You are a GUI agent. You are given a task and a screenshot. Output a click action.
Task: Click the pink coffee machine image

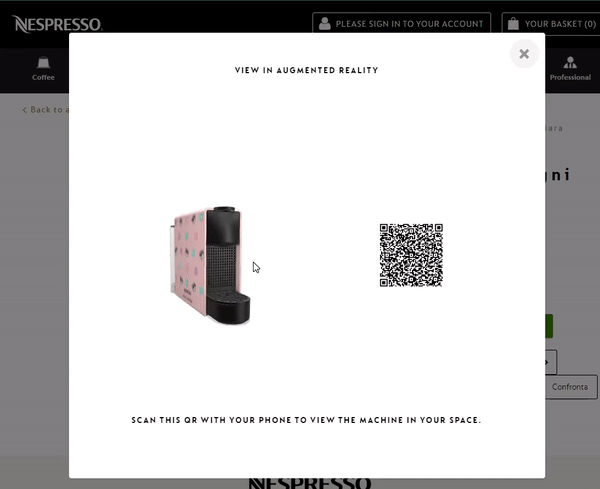pos(210,265)
